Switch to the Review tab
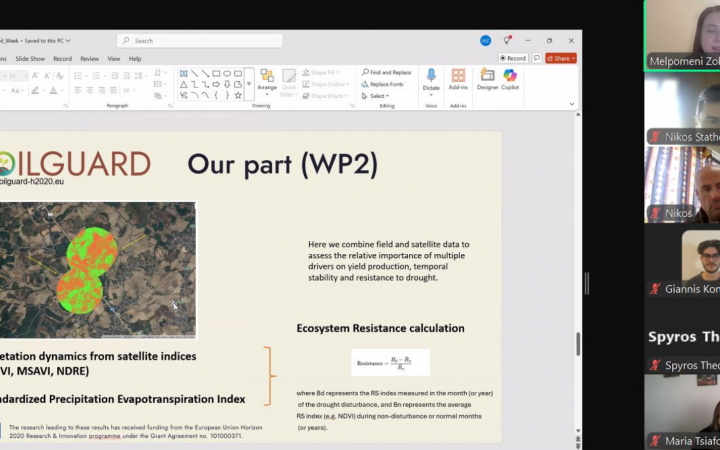 pyautogui.click(x=90, y=59)
